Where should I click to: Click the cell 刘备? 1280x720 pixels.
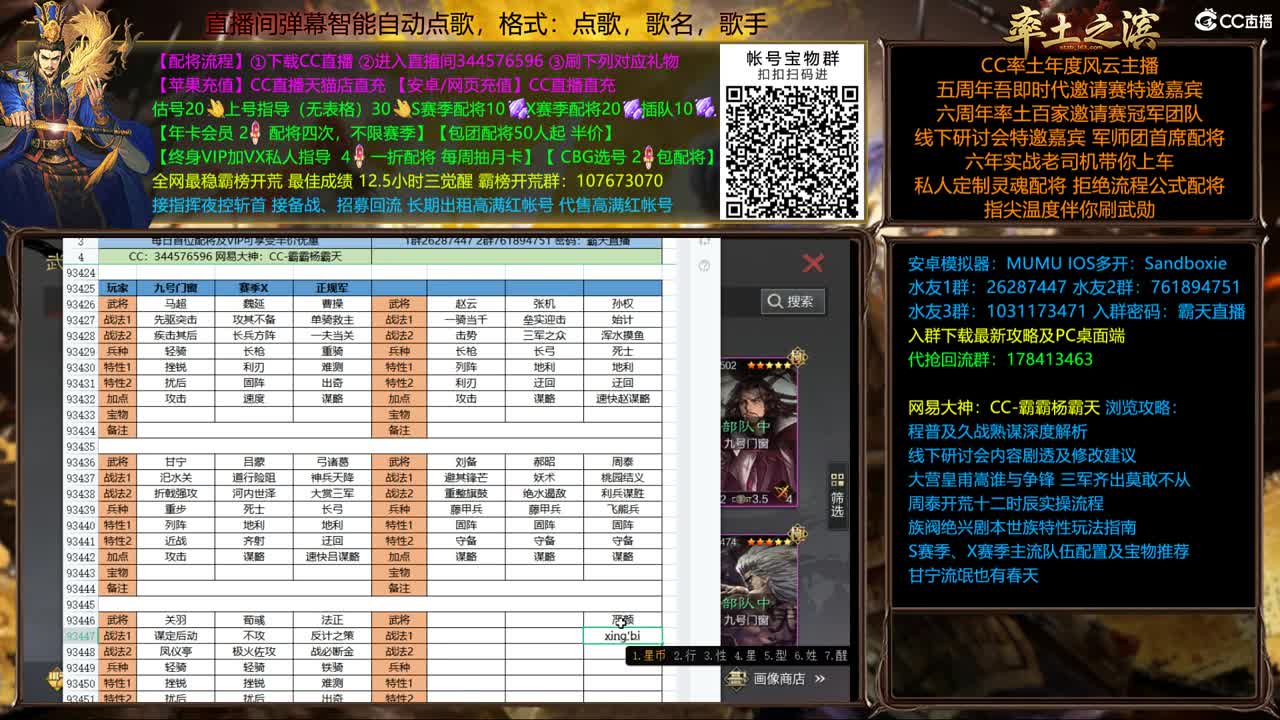click(466, 462)
